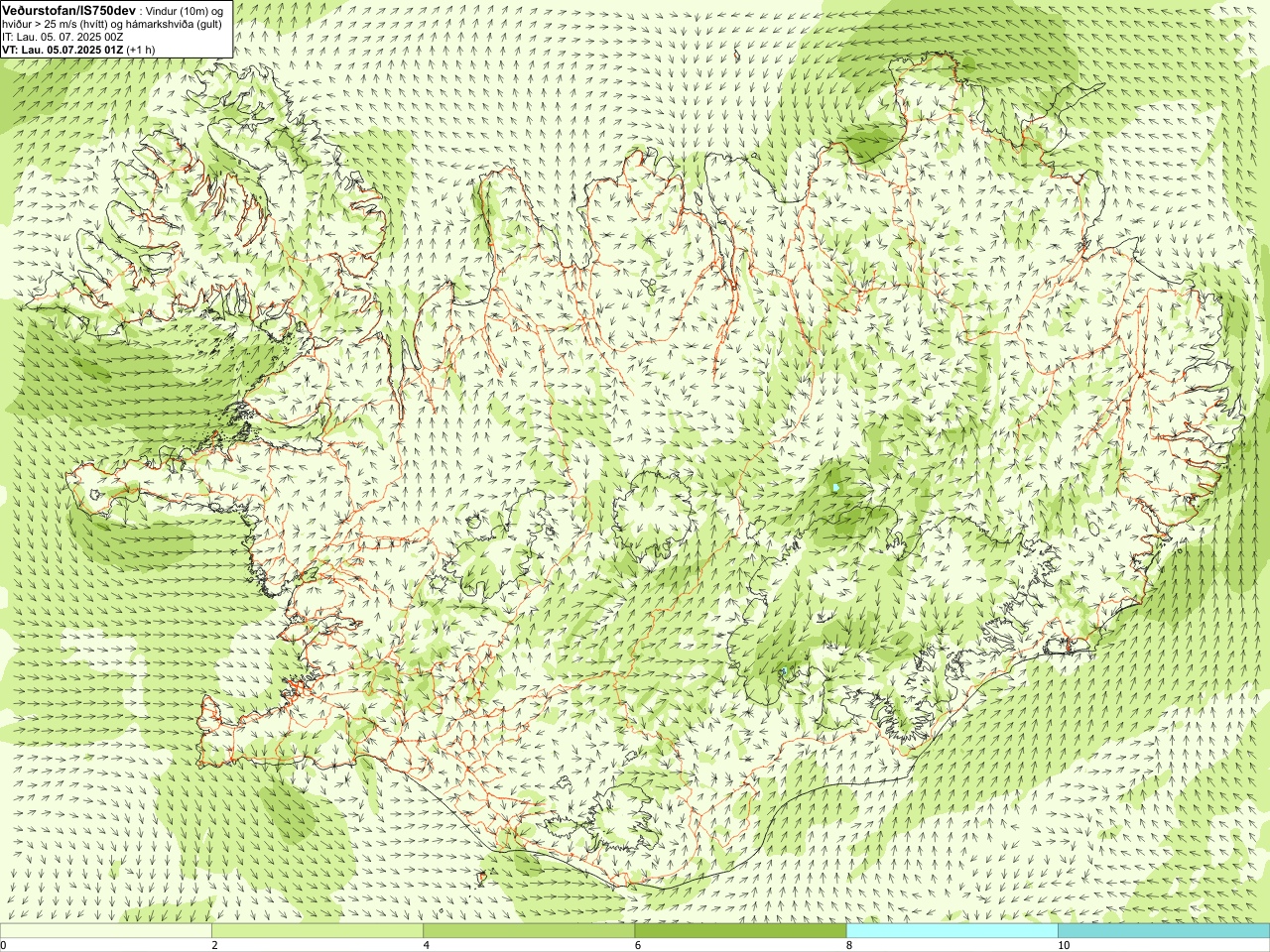Click the small Vestmannaeyjar island off the south coast
The image size is (1270, 952).
483,876
